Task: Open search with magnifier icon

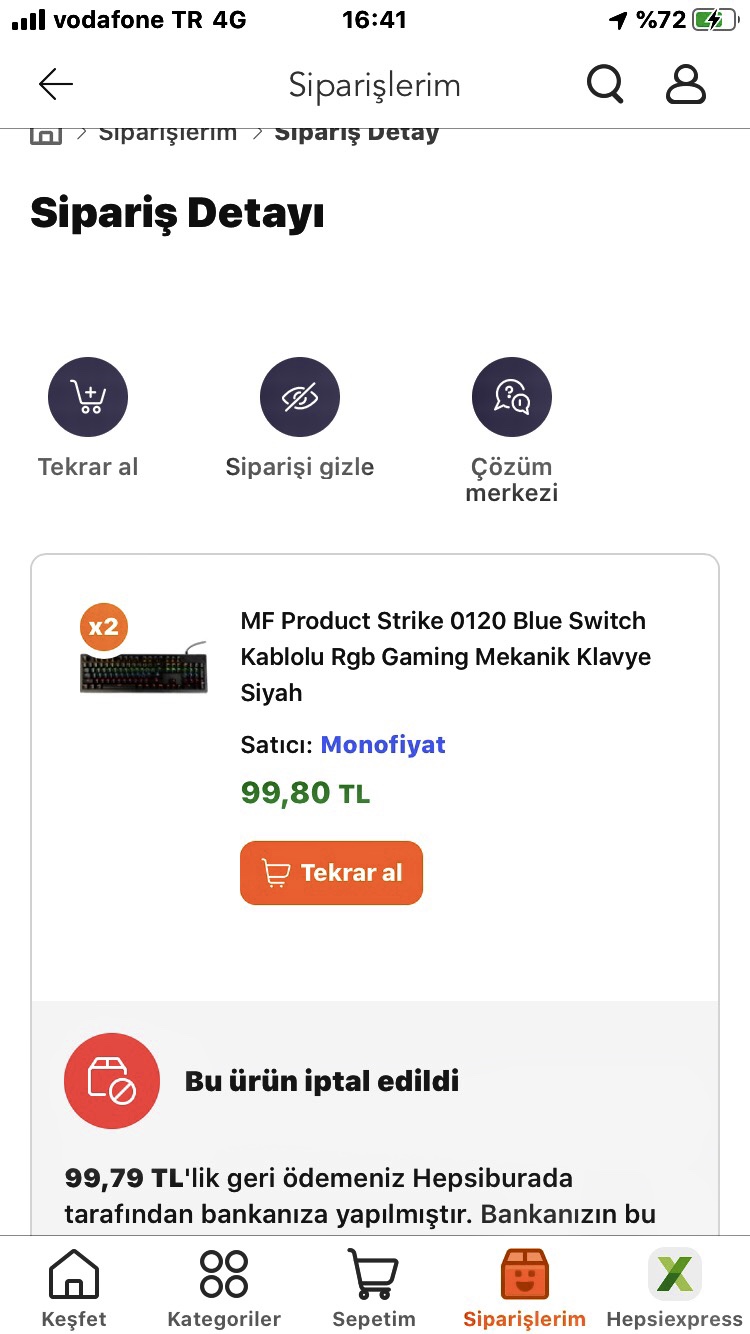Action: tap(605, 85)
